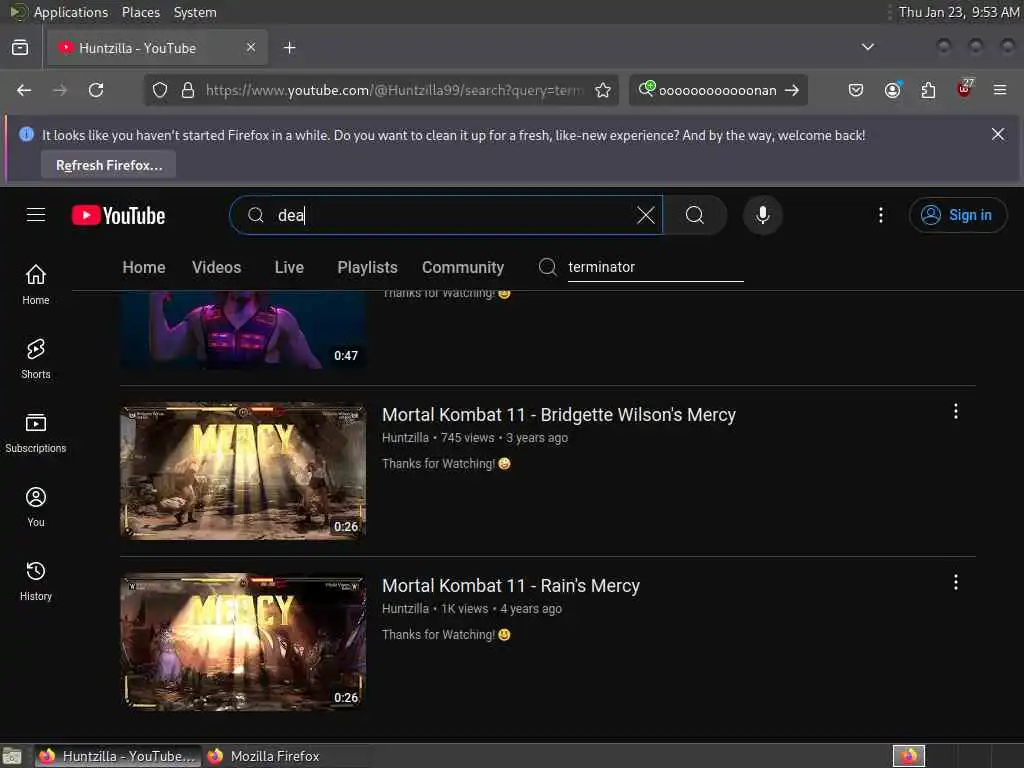Click the channel search field containing terminator

point(655,267)
